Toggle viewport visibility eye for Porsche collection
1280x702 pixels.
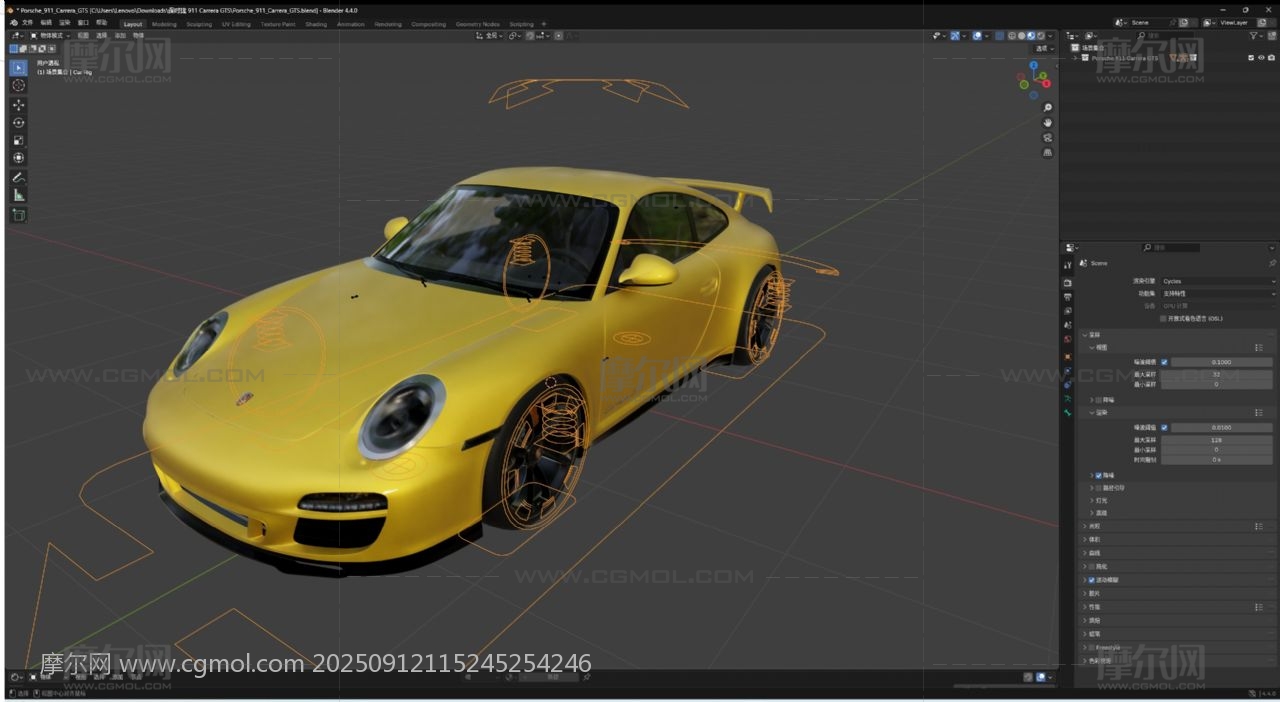(x=1261, y=58)
